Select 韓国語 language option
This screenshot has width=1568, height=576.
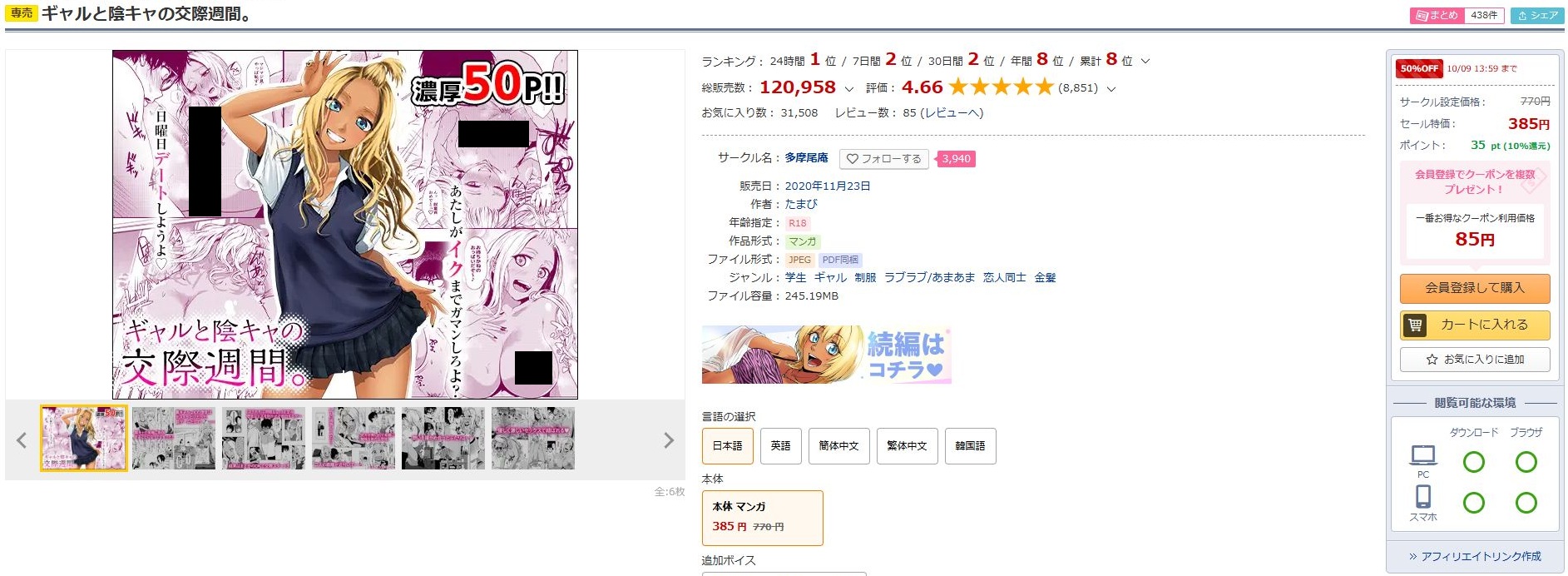click(x=970, y=446)
